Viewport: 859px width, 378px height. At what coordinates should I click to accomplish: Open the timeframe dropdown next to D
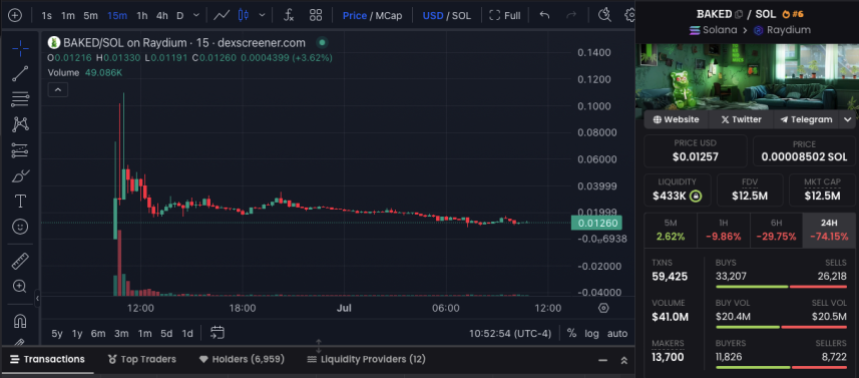click(x=197, y=15)
